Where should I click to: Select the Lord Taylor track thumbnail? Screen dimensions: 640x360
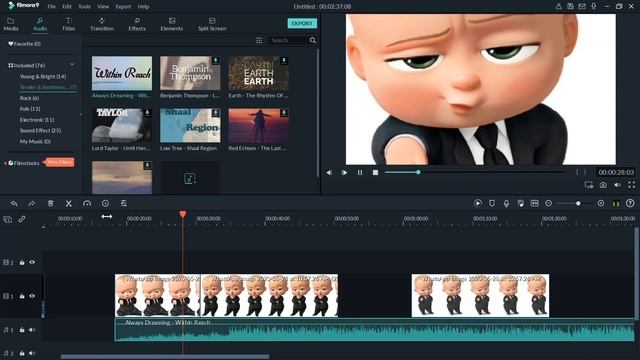(x=122, y=126)
